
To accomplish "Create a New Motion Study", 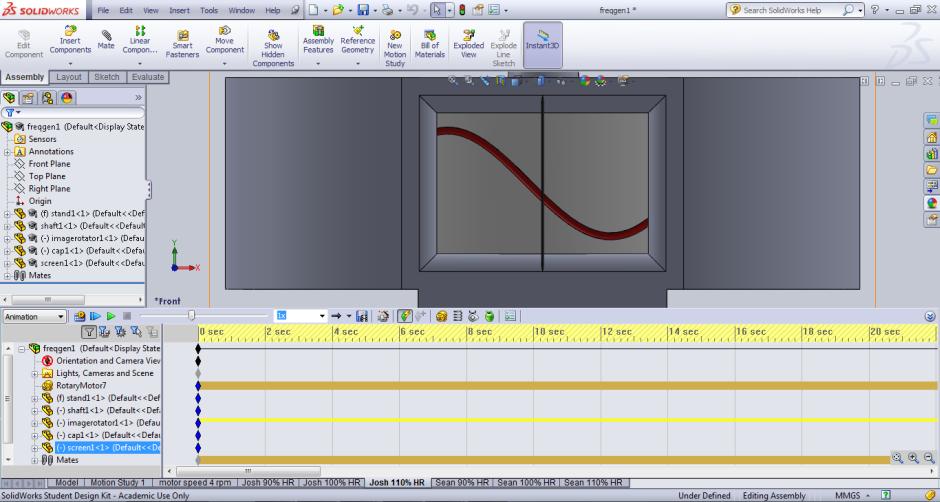I will (395, 45).
